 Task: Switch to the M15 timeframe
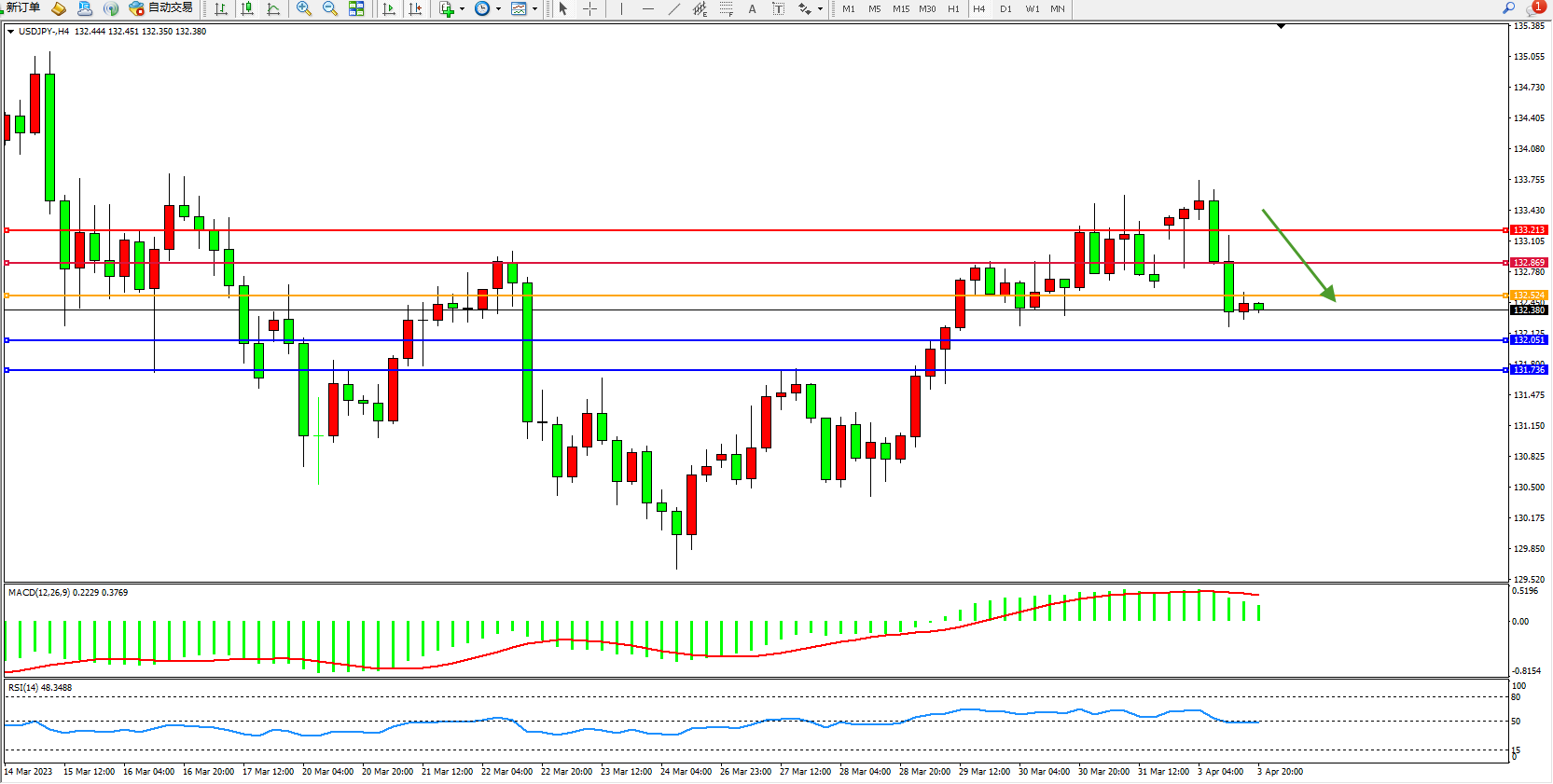[900, 9]
